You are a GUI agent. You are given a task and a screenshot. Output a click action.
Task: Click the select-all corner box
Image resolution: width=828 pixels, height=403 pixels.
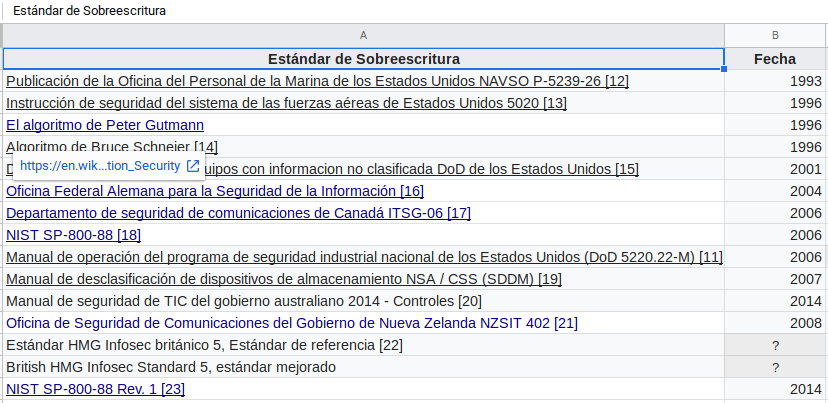point(2,35)
